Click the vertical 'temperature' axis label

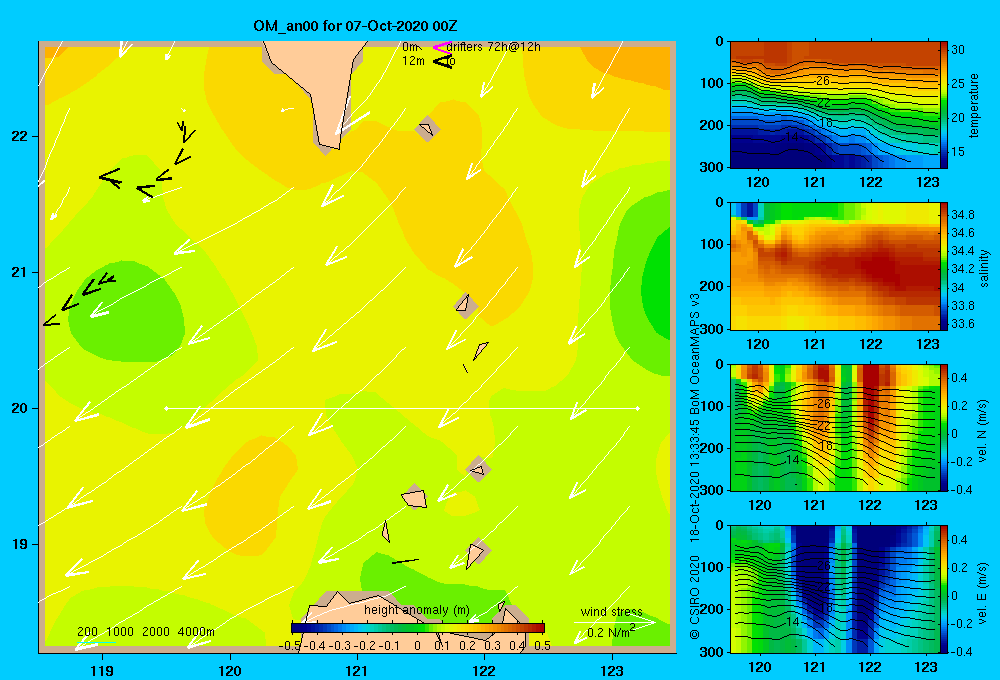974,106
